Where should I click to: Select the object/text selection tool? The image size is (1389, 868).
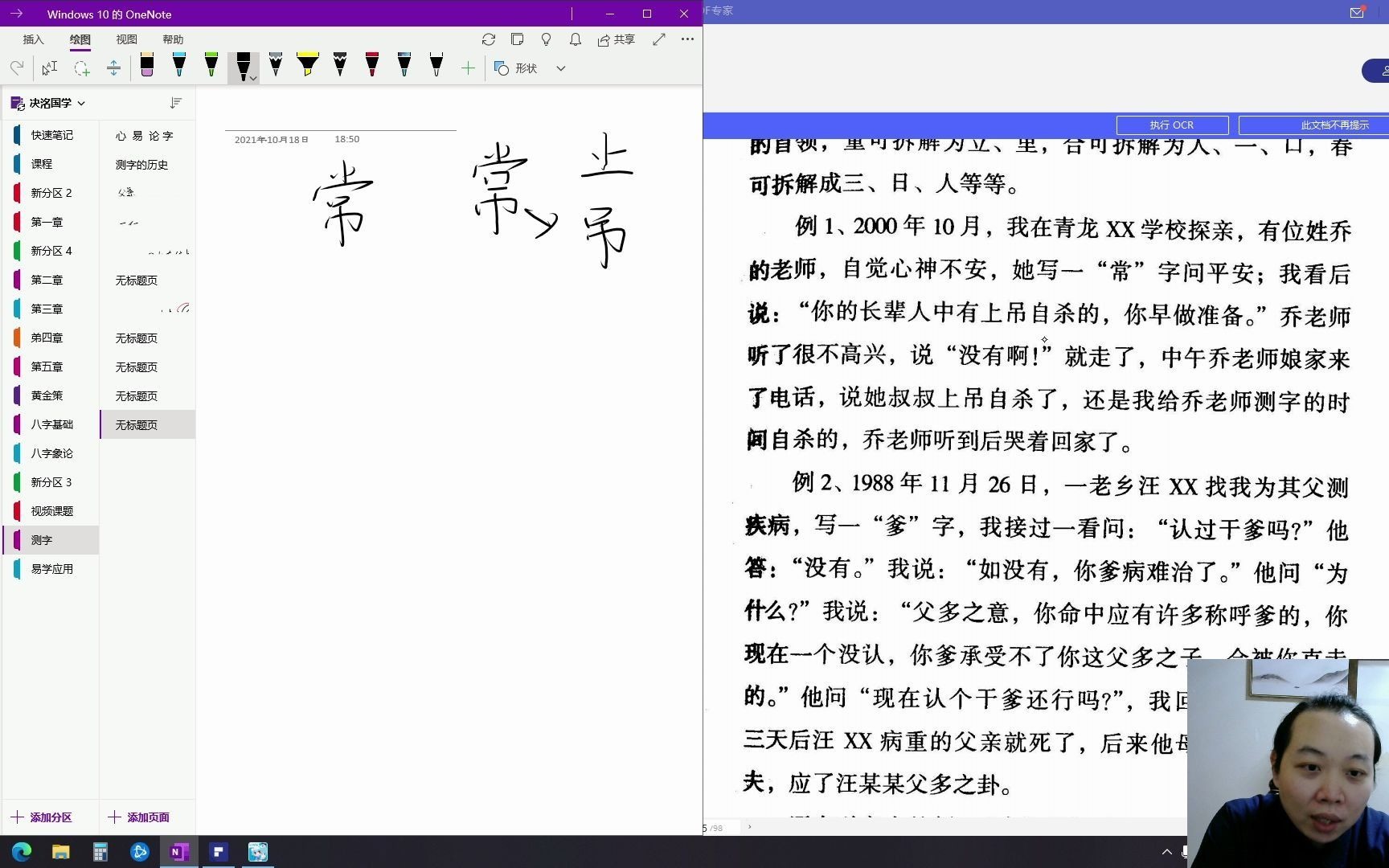tap(50, 68)
